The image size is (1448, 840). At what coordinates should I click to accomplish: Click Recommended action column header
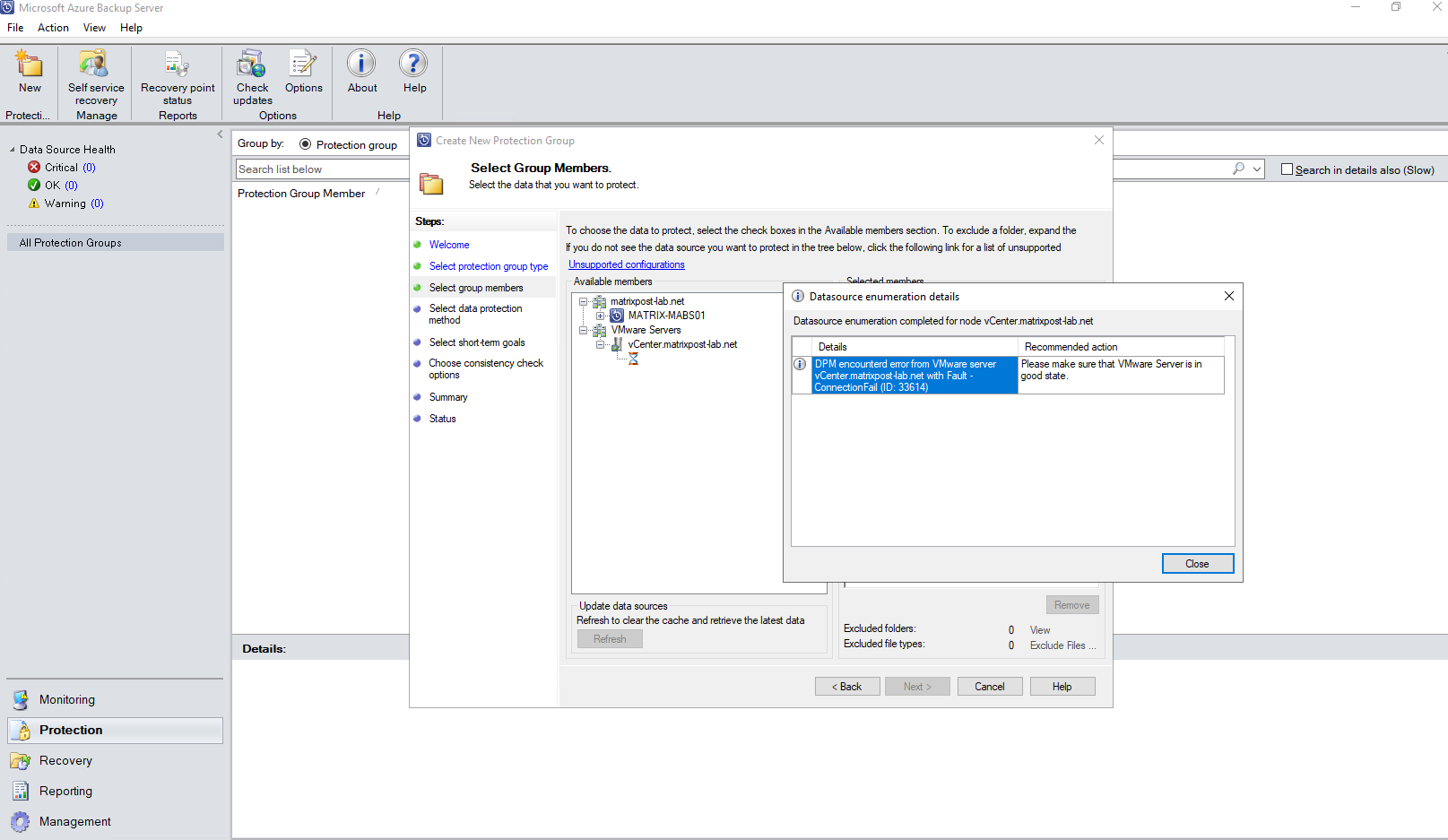click(x=1121, y=347)
